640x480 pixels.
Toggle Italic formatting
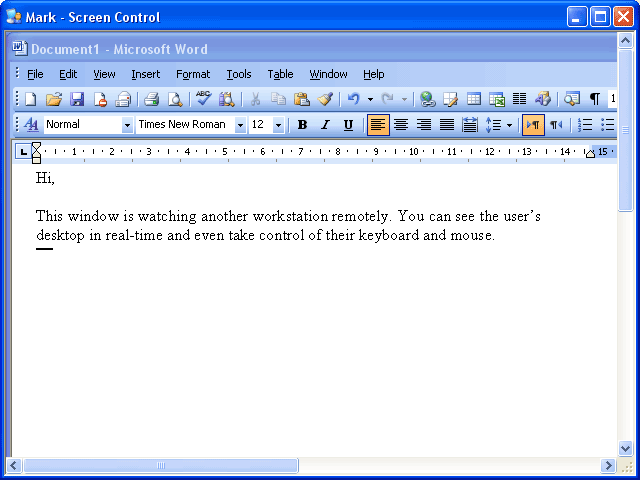click(325, 124)
